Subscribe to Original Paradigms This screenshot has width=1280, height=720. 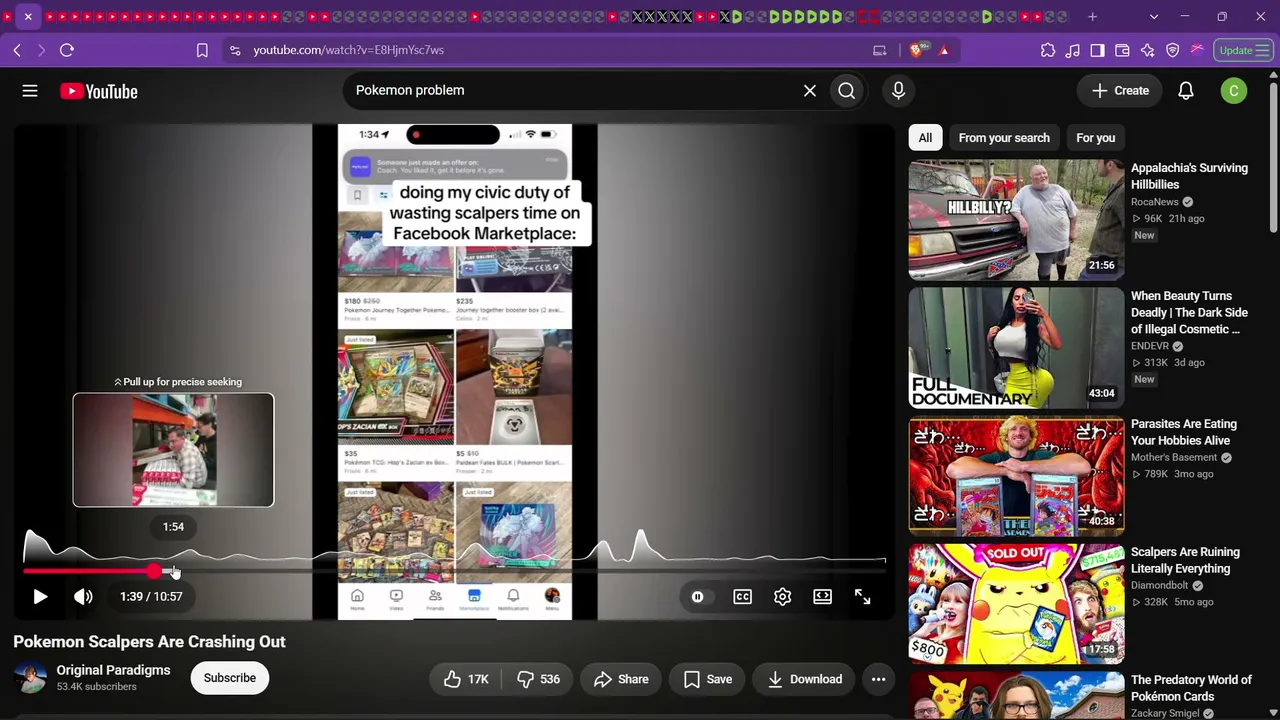230,678
